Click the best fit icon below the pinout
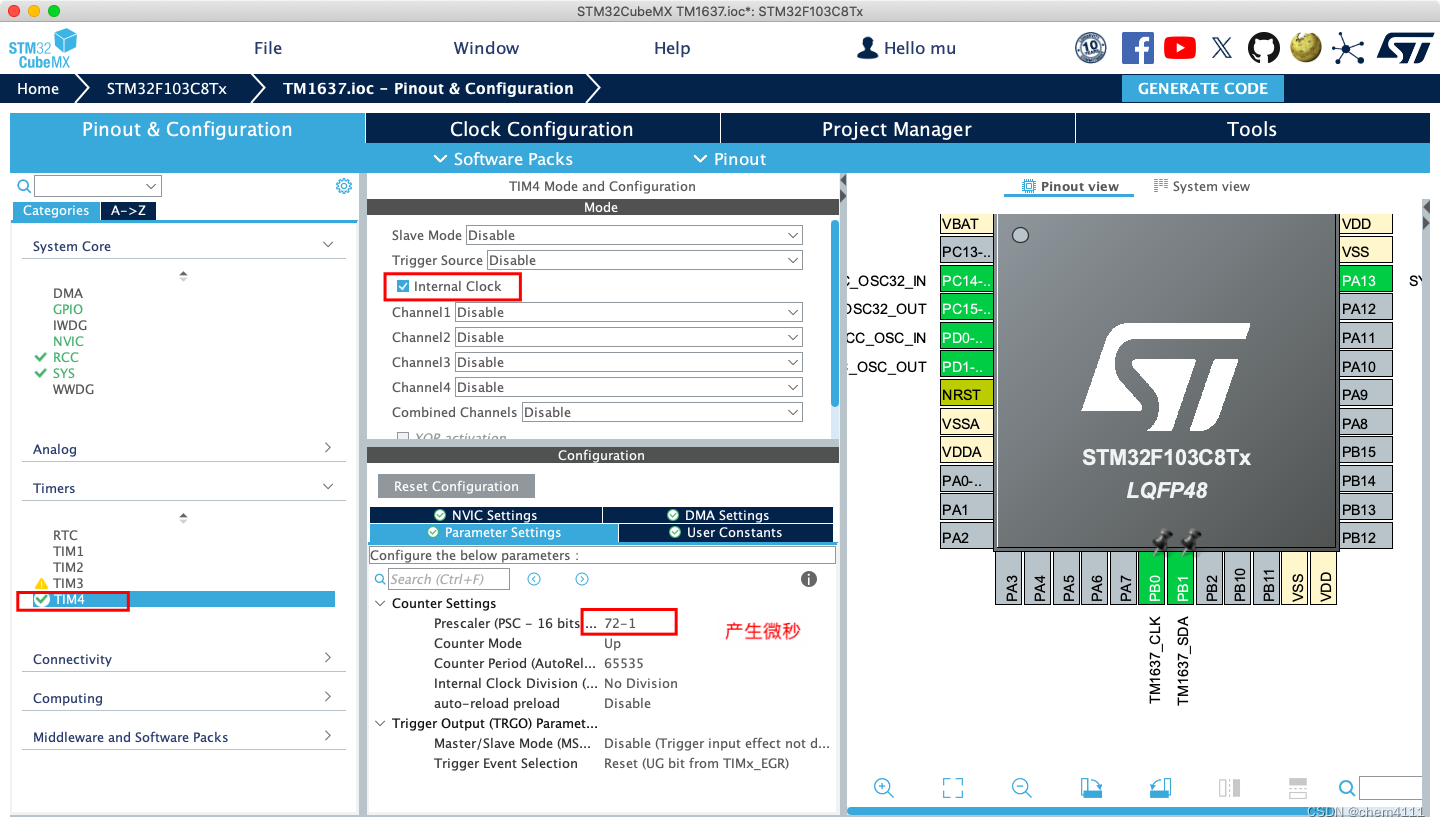 [x=952, y=788]
